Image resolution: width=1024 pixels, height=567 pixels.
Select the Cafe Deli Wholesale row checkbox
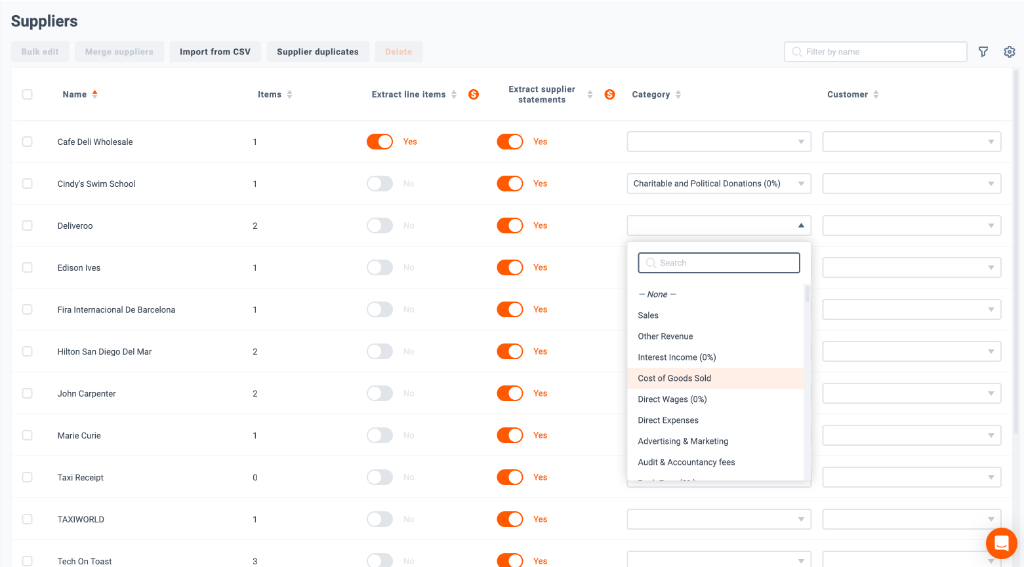(27, 141)
